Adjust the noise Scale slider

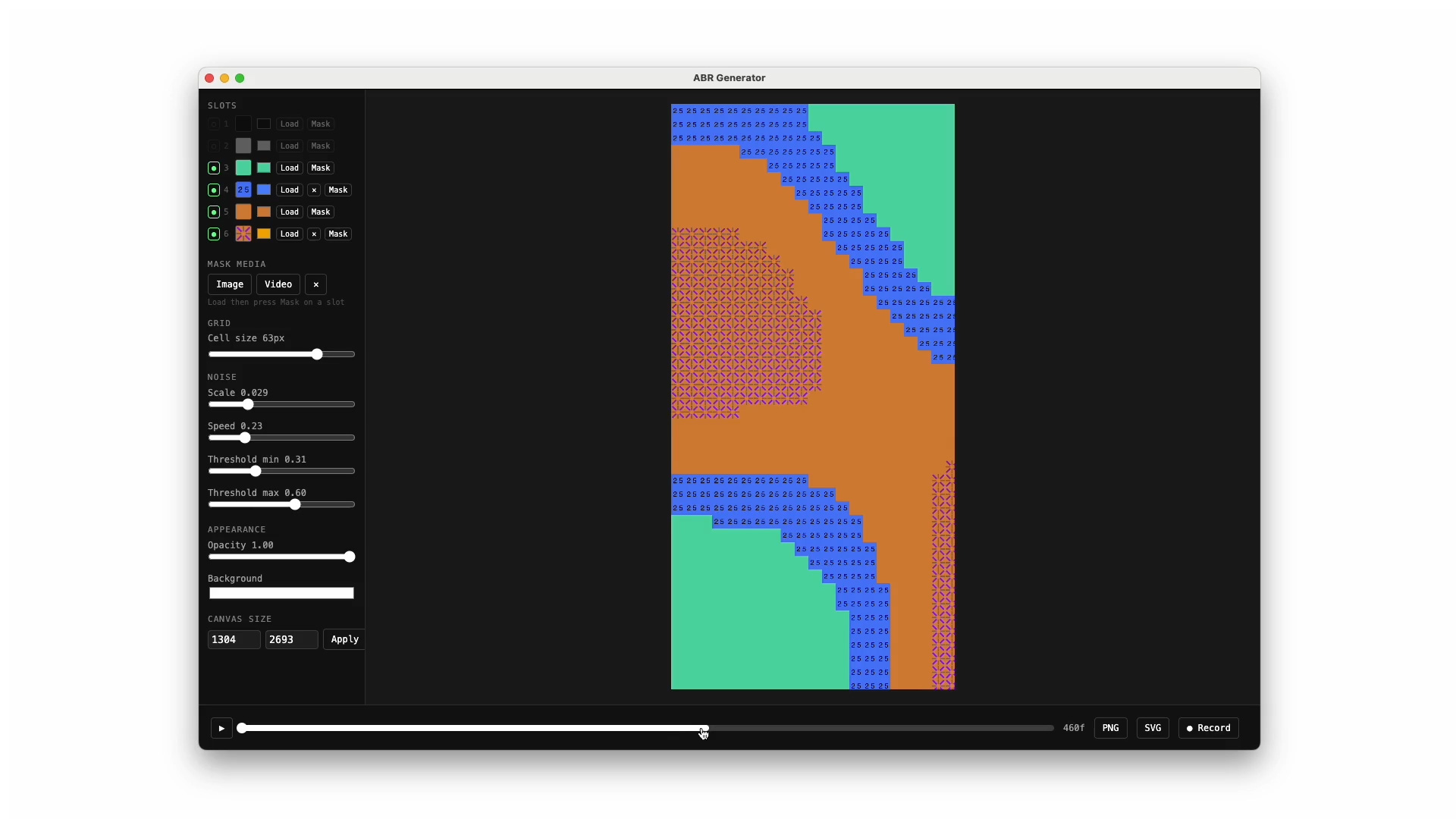281,404
